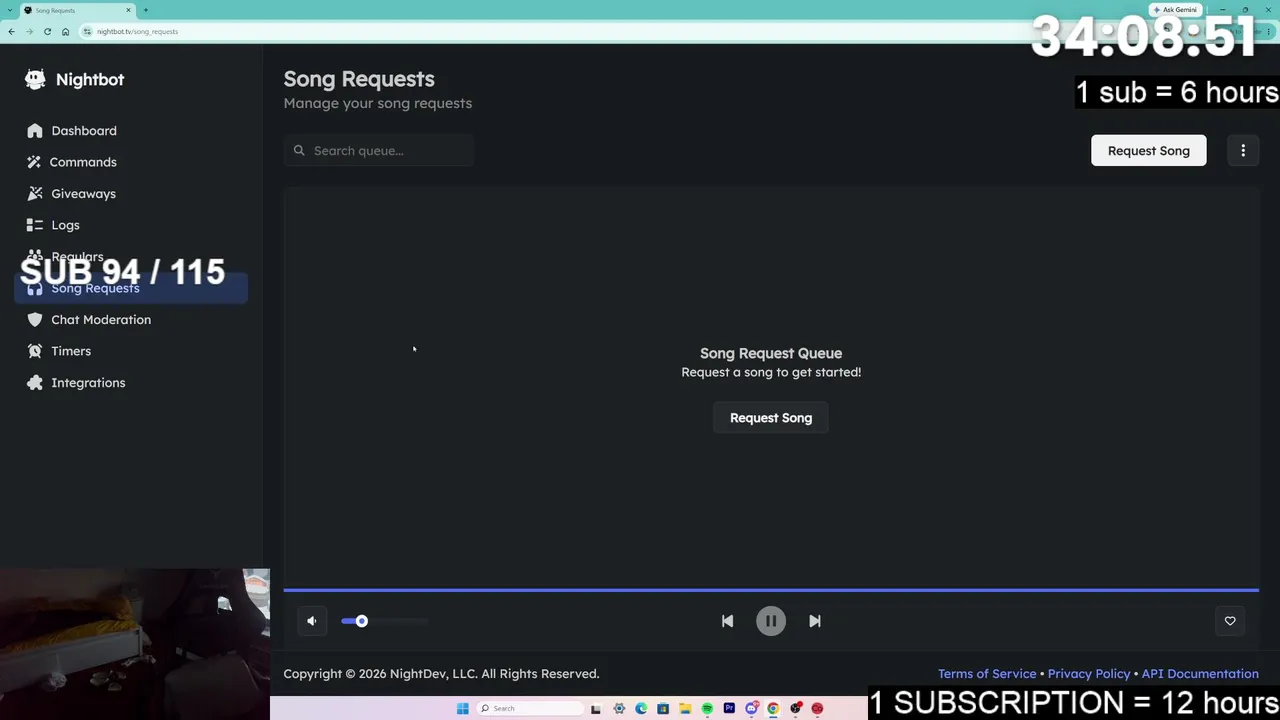Screen dimensions: 1280x720
Task: Go to the Commands page
Action: (131, 162)
